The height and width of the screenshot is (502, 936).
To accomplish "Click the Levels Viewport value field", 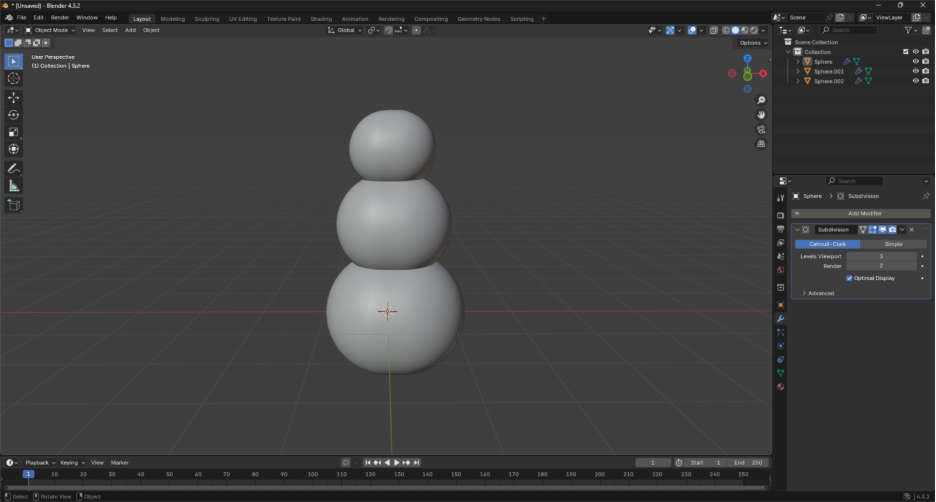I will (x=881, y=256).
